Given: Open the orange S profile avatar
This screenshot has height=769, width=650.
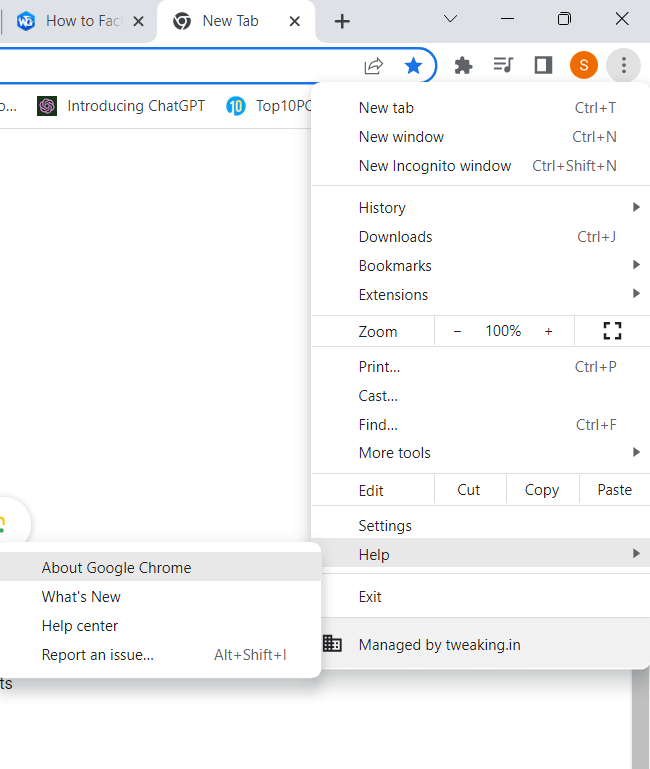Looking at the screenshot, I should pos(584,65).
